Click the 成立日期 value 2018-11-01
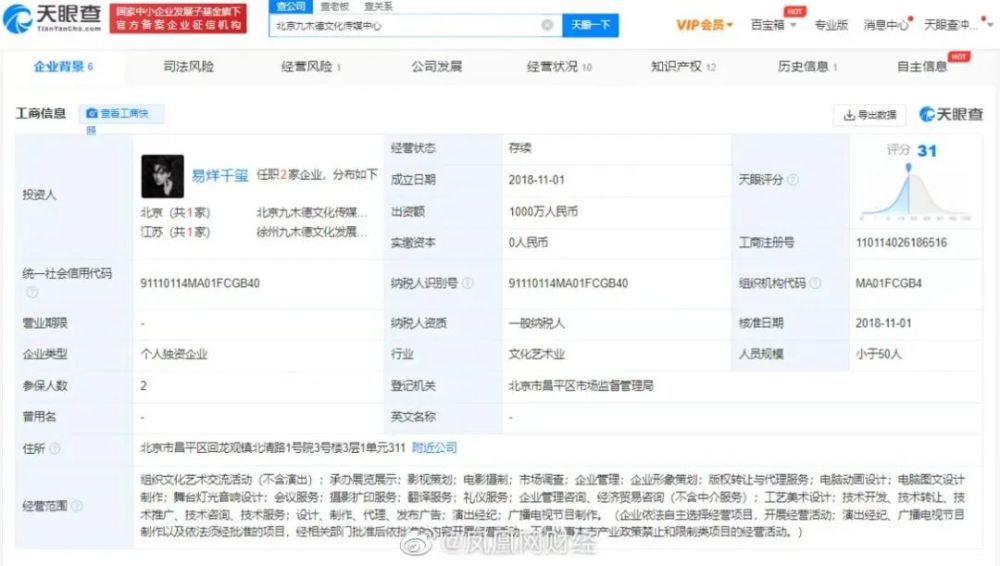1000x566 pixels. click(x=536, y=180)
